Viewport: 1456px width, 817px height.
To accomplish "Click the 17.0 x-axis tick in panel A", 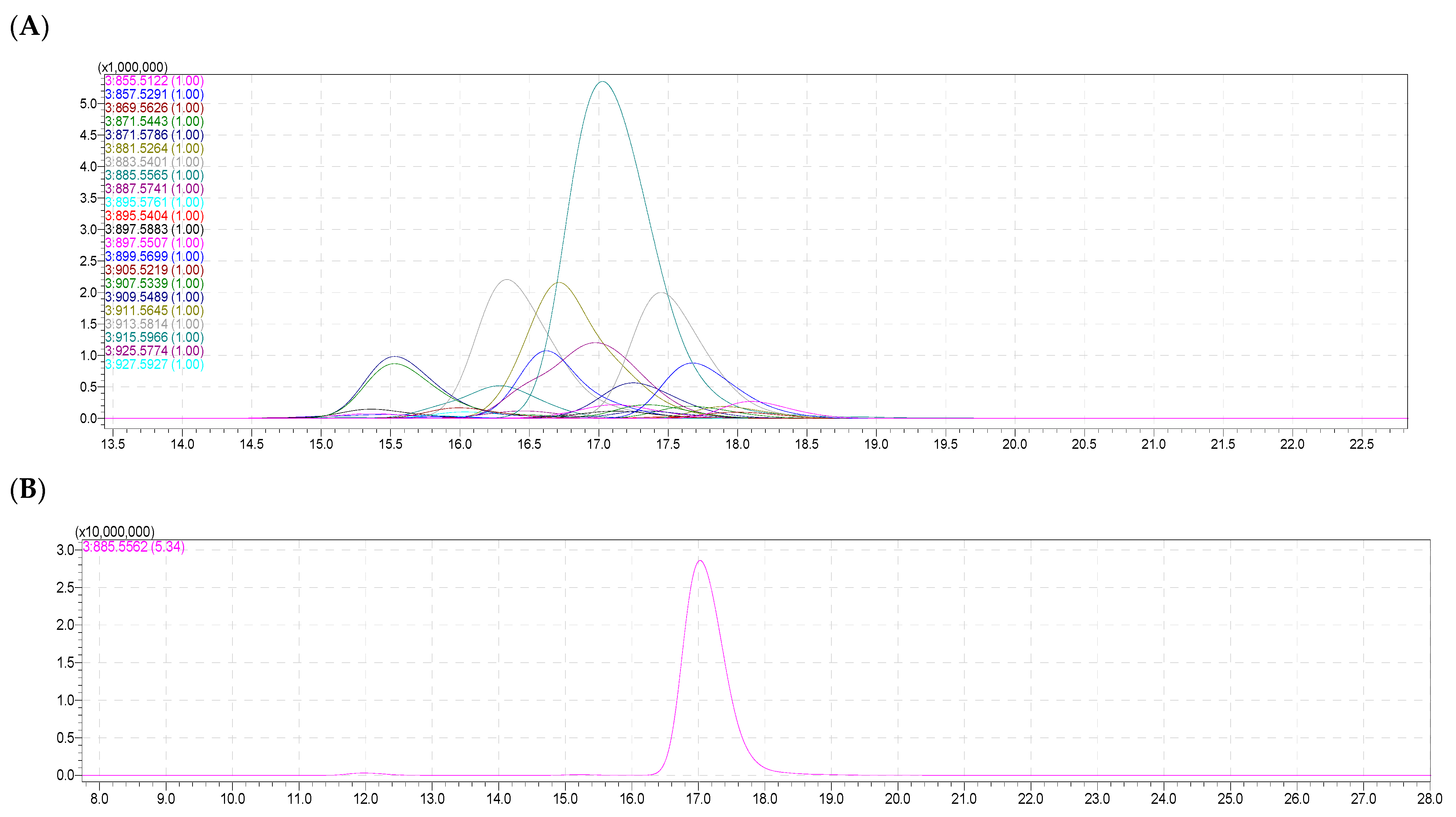I will tap(599, 444).
